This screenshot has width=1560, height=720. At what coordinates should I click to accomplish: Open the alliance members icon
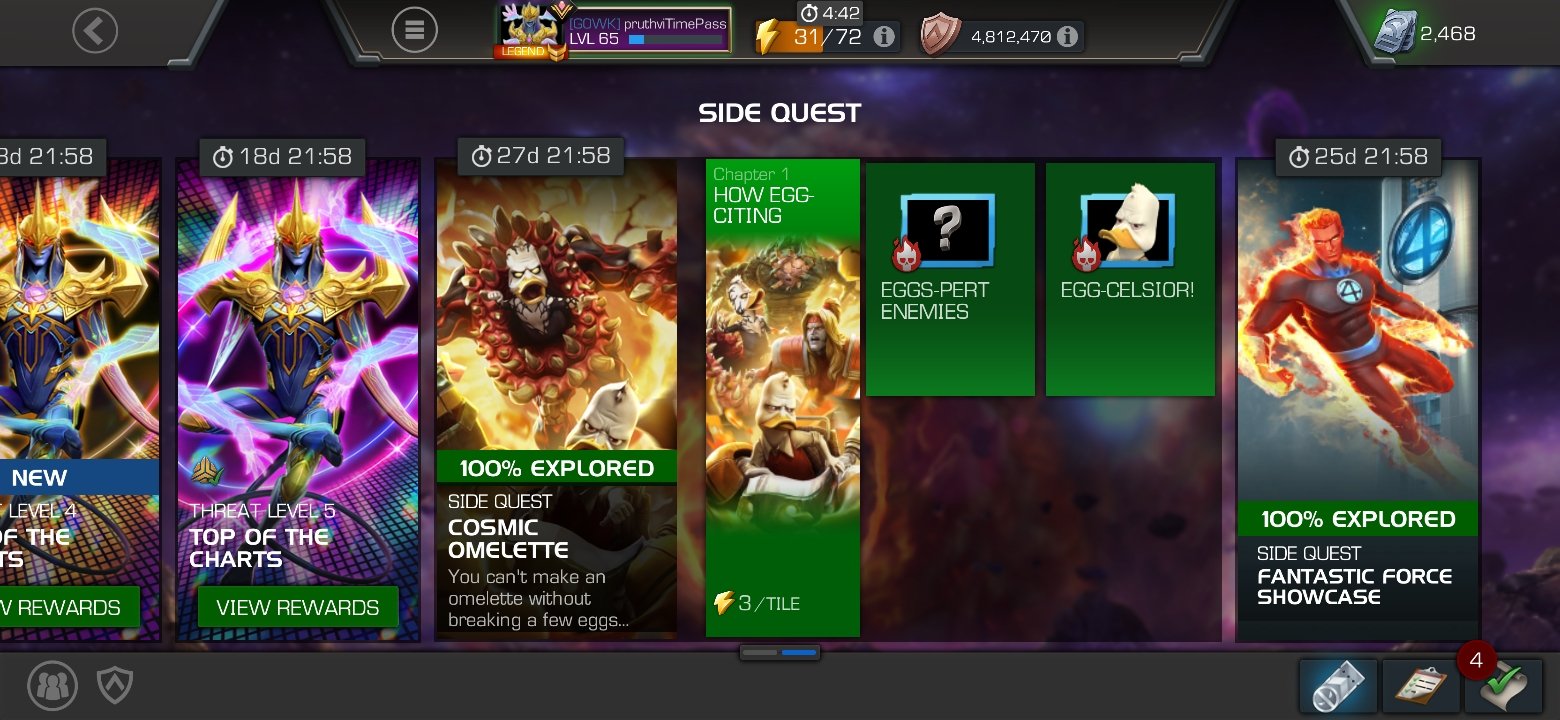click(52, 685)
